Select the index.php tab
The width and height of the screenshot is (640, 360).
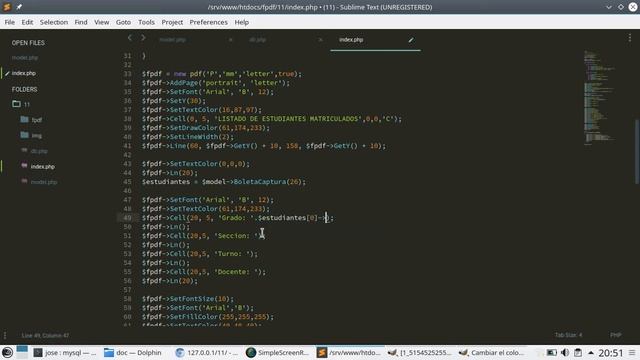(x=351, y=40)
